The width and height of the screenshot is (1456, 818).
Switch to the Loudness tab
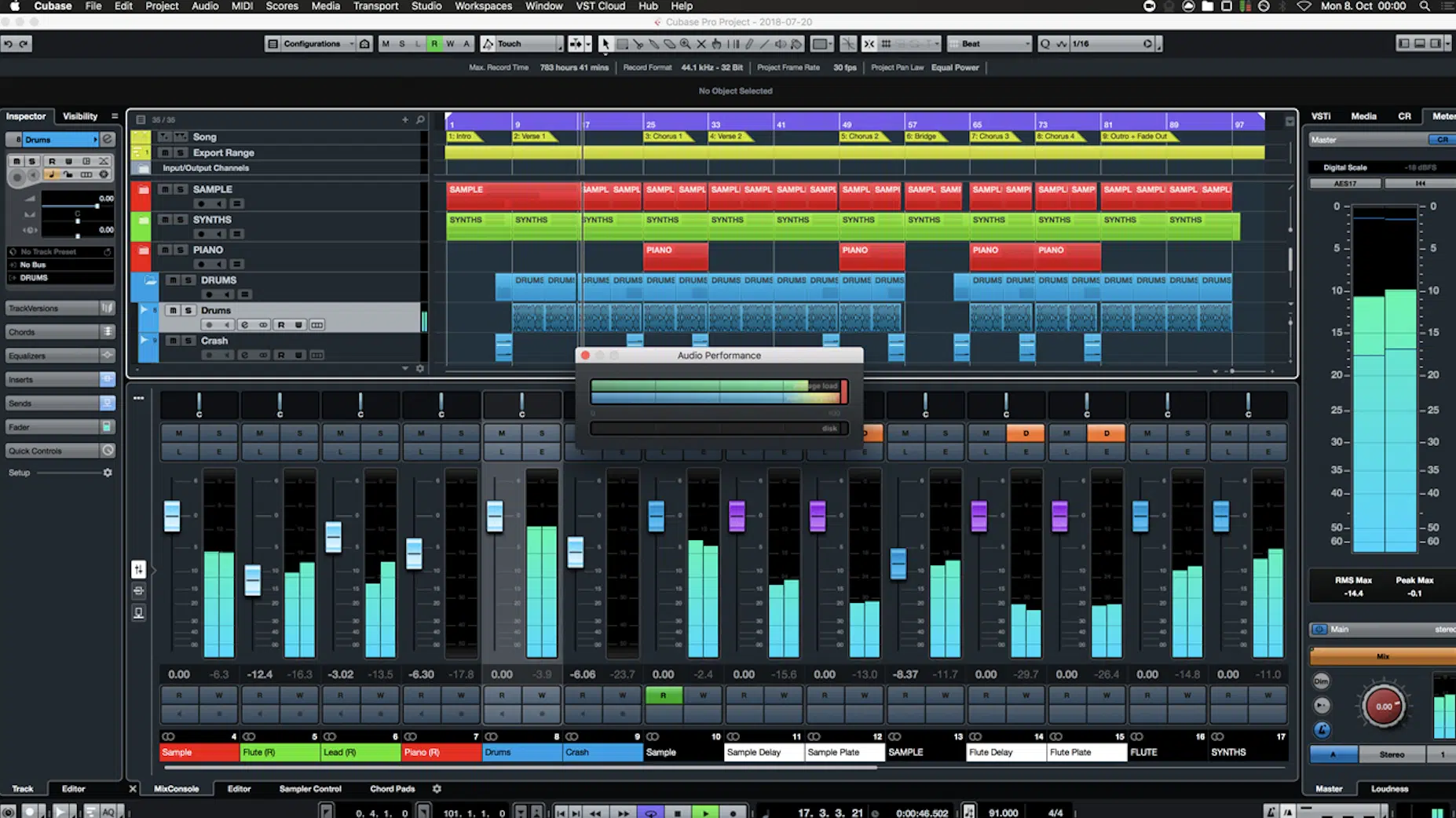[1389, 788]
